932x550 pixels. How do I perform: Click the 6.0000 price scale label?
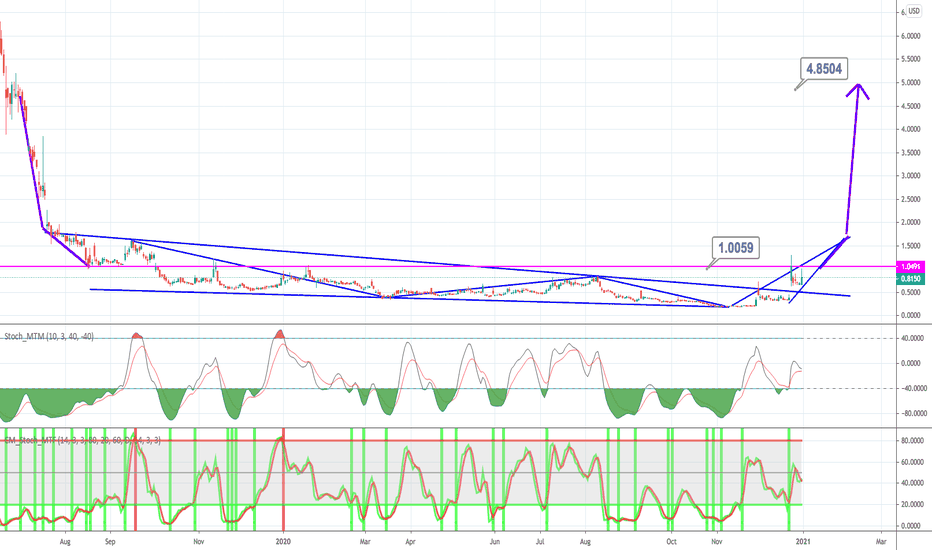click(x=911, y=36)
